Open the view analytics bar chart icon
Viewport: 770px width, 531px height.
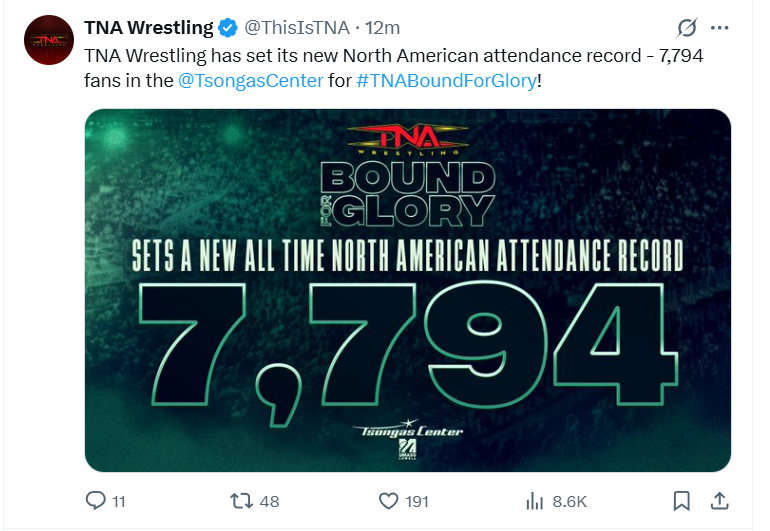(x=534, y=500)
